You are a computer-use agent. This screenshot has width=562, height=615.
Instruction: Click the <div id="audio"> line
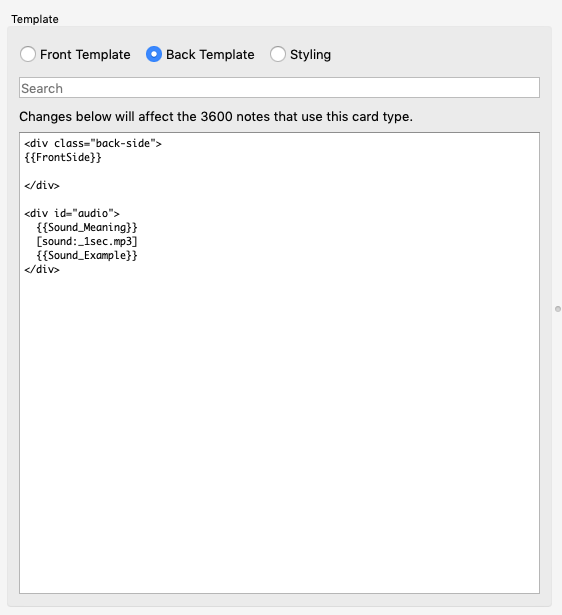72,213
